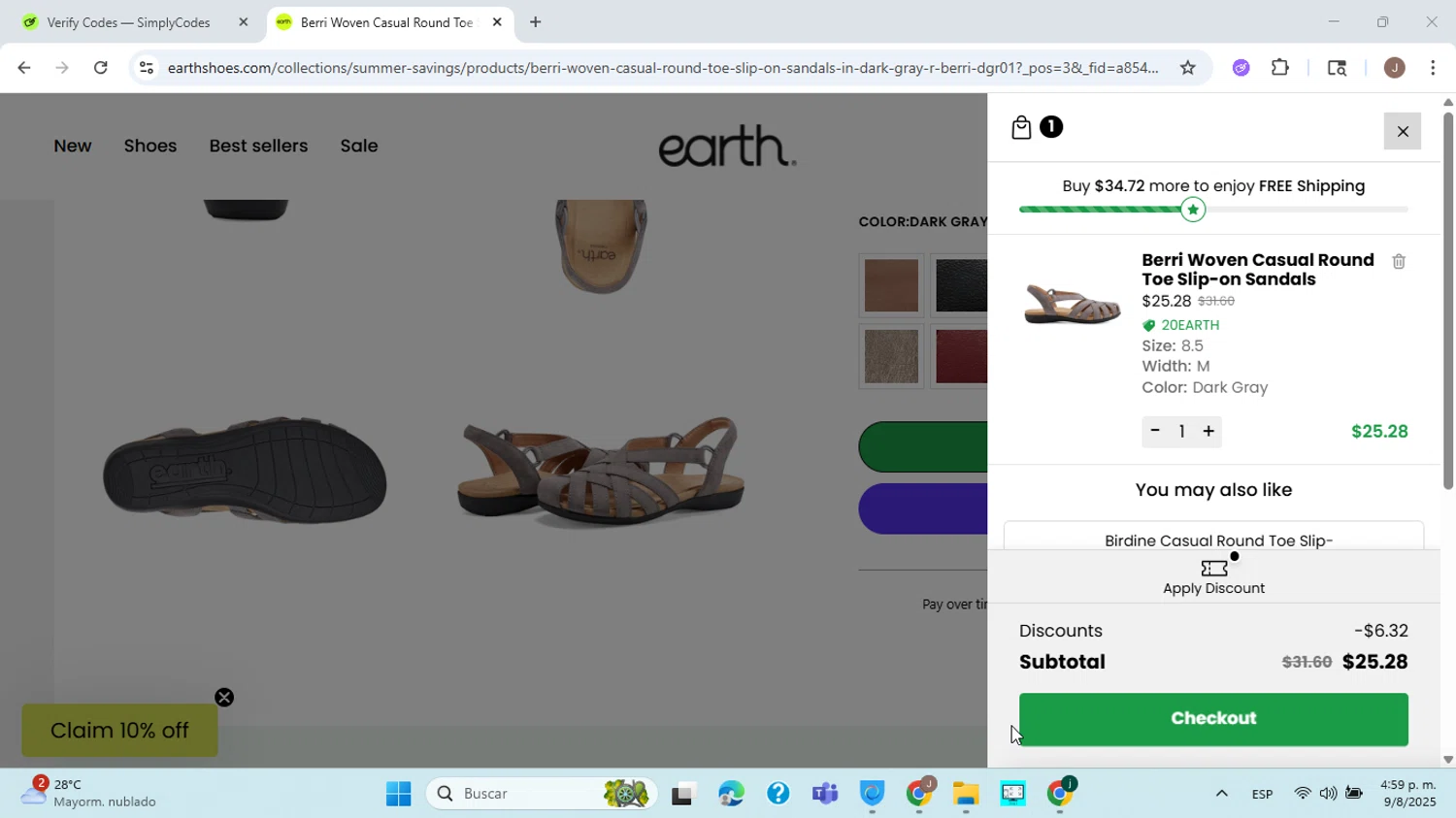1456x818 pixels.
Task: Open volume speaker tray icon
Action: (x=1328, y=794)
